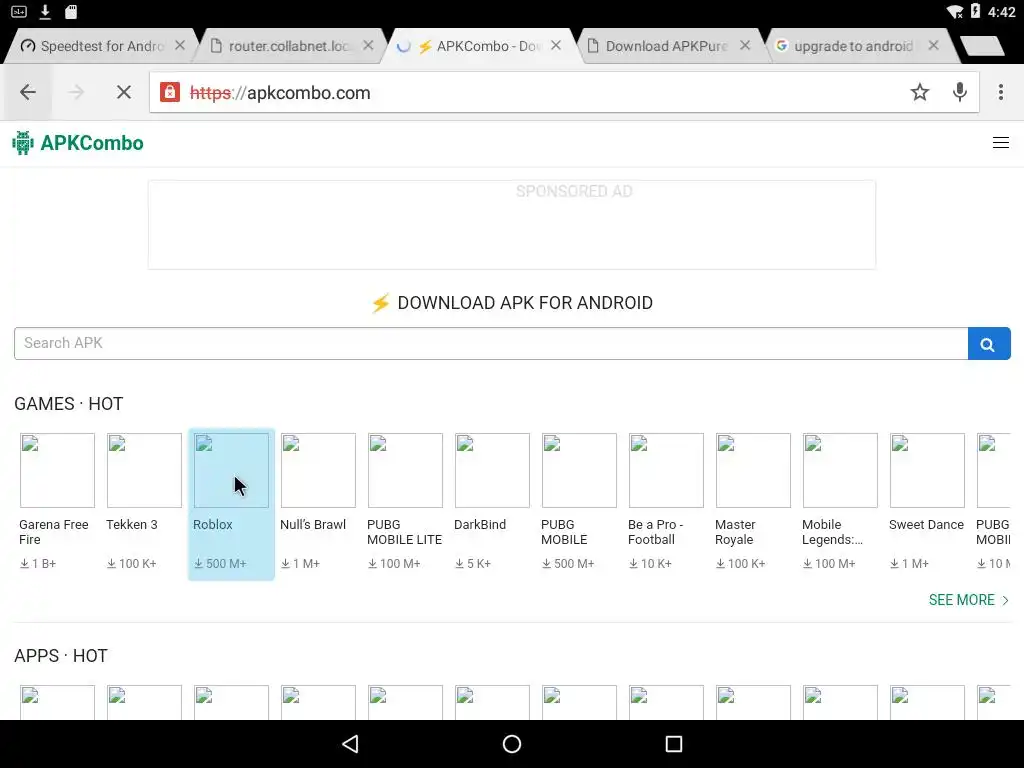1024x768 pixels.
Task: Click Tekken 3 100 K+ downloads text
Action: click(132, 563)
